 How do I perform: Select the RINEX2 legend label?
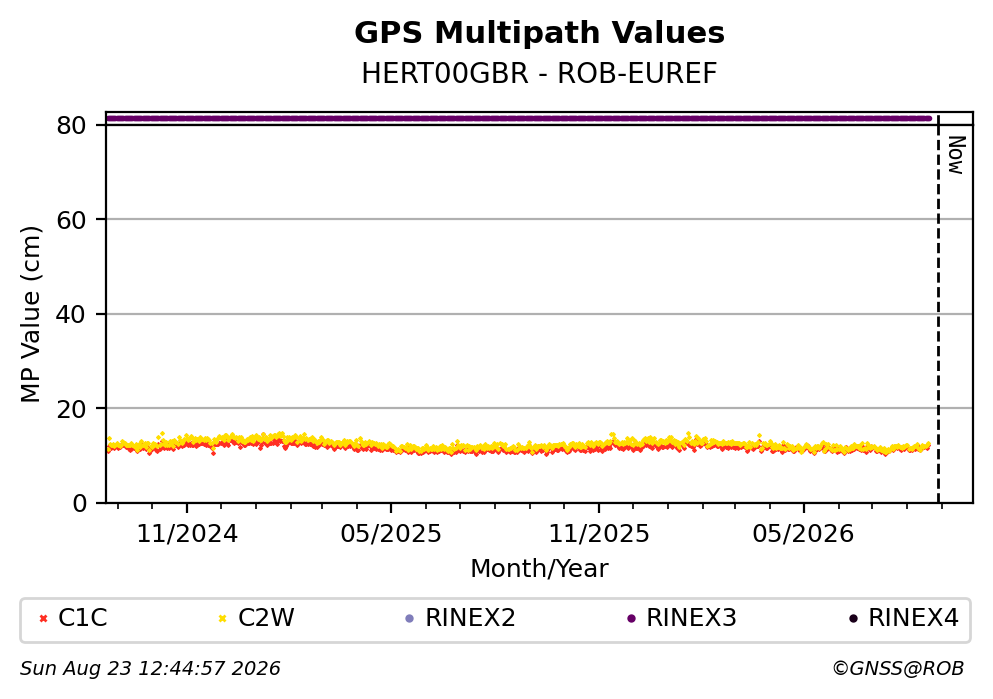coord(471,618)
